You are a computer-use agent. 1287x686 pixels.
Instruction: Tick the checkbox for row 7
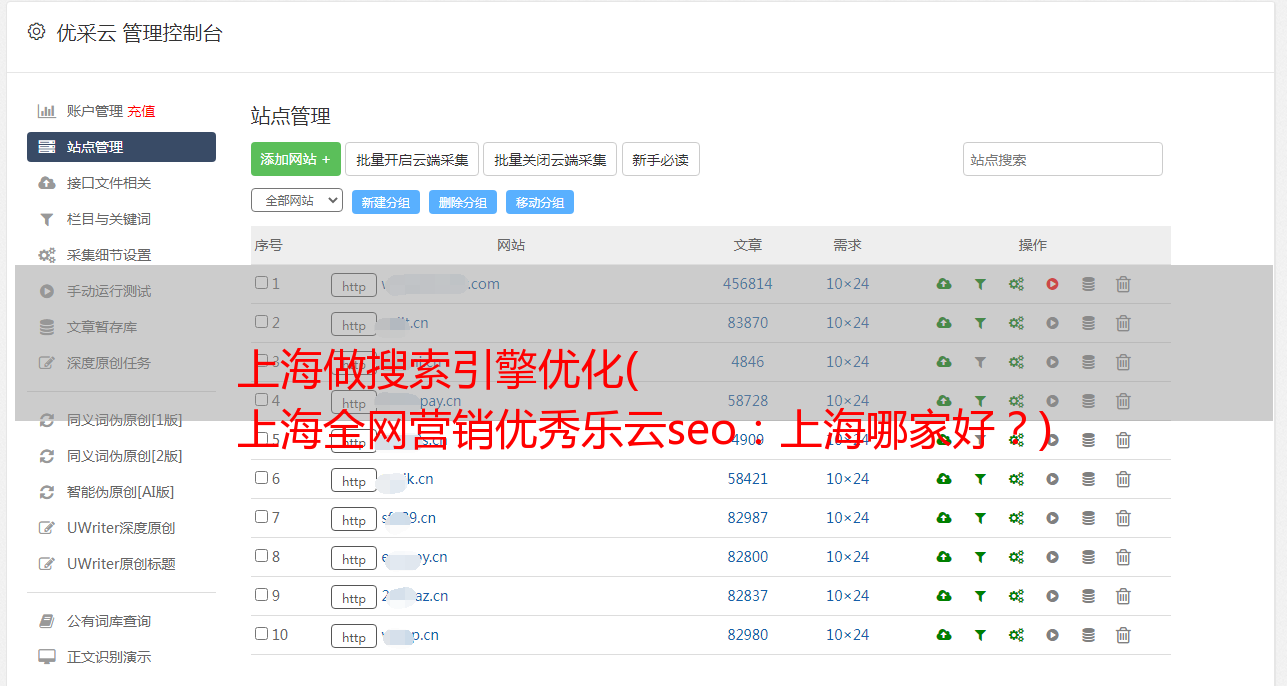(x=261, y=517)
